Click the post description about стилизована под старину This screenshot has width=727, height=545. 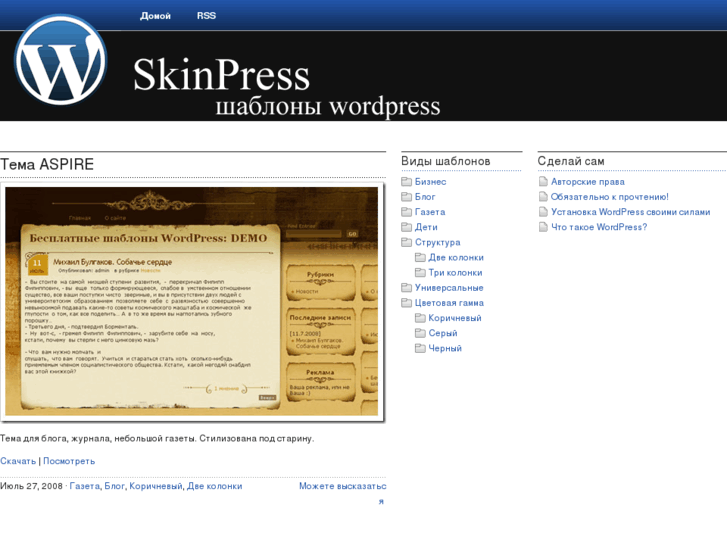click(157, 438)
